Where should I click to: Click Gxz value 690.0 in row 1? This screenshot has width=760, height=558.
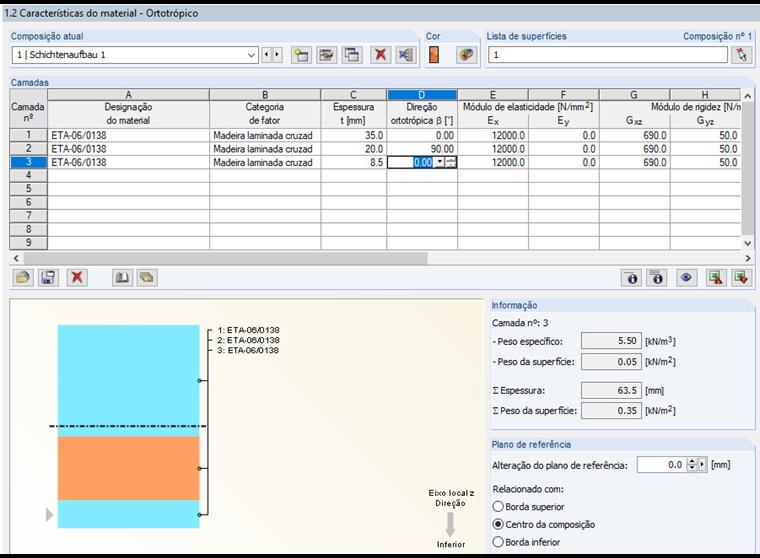click(x=634, y=135)
